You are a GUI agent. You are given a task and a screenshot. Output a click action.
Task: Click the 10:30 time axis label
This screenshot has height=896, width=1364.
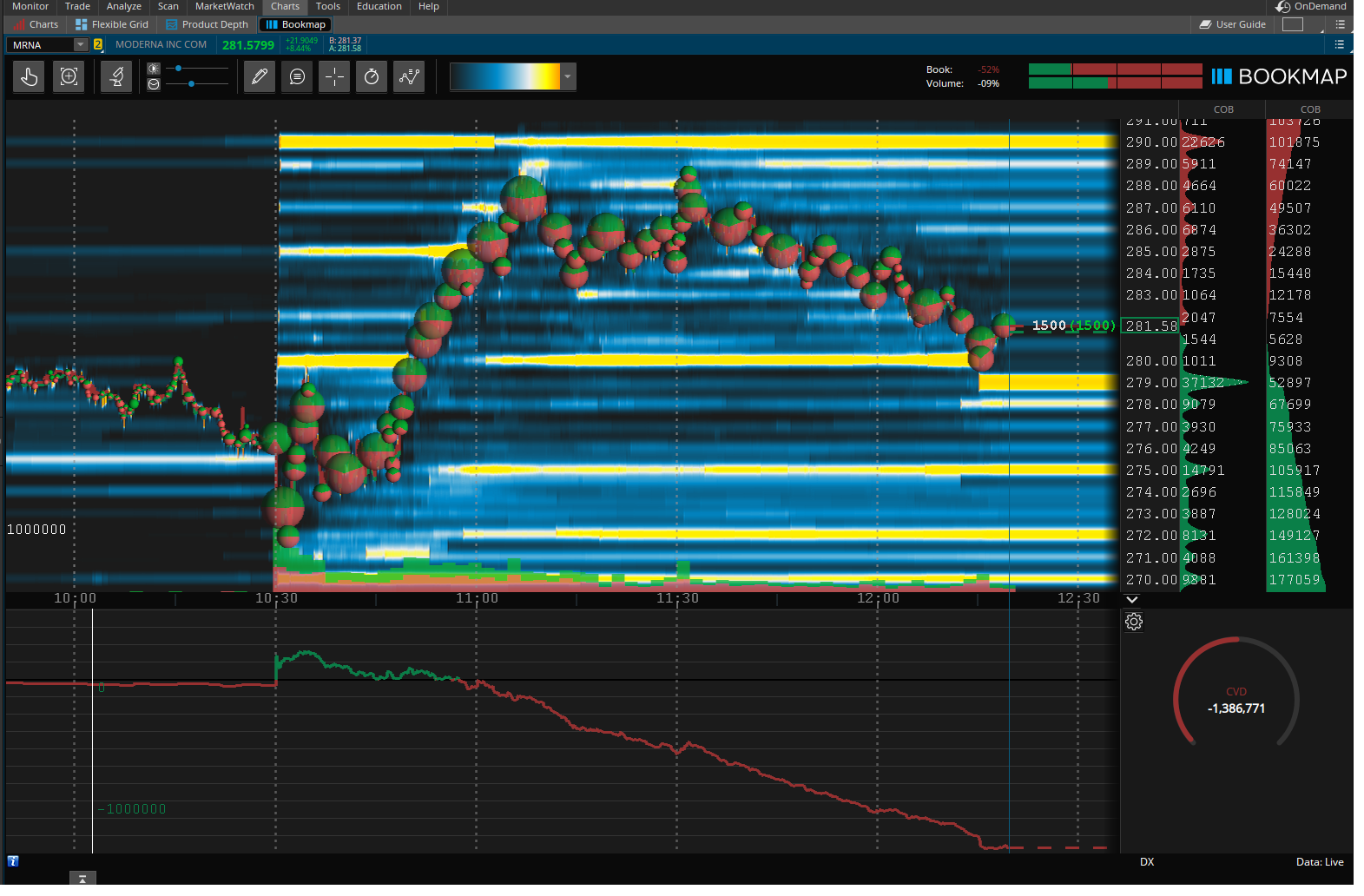(x=276, y=598)
